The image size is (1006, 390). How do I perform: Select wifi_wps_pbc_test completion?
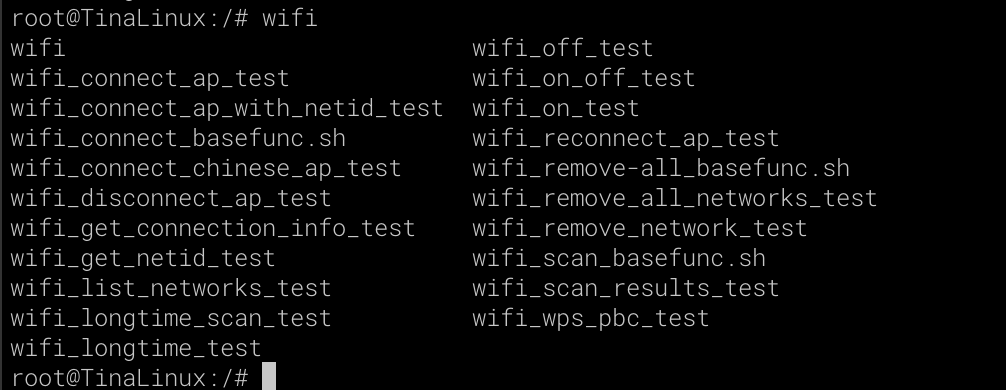click(591, 319)
